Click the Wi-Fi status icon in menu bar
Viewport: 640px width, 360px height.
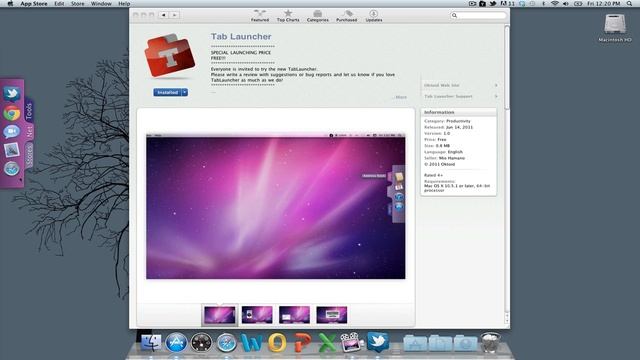[x=555, y=3]
